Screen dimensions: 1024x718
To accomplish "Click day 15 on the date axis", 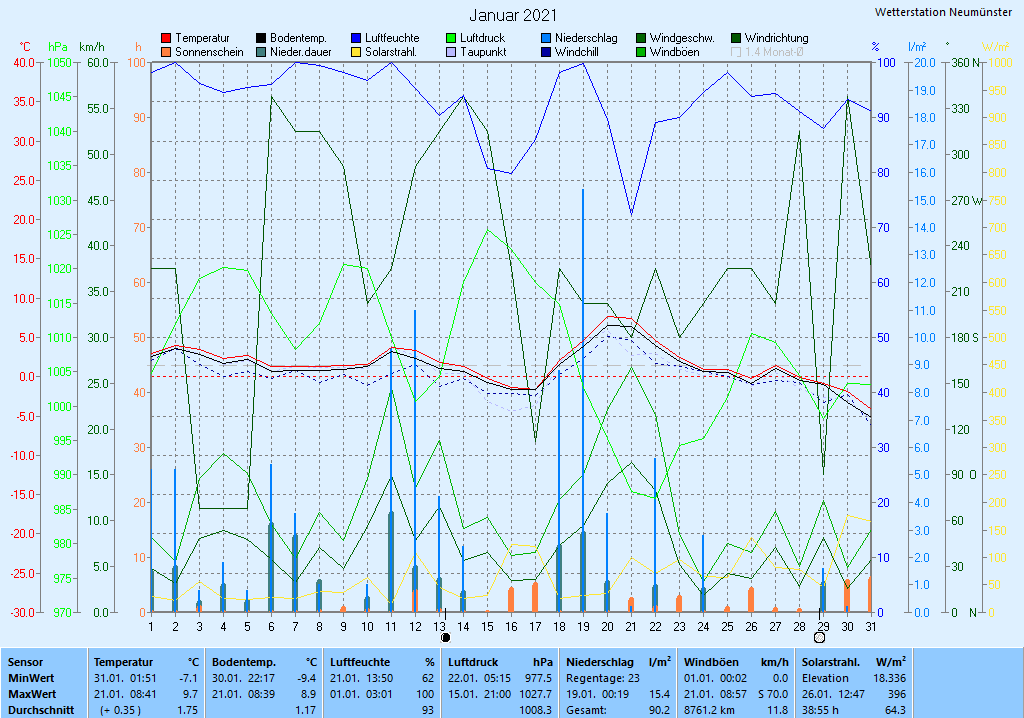I will 487,627.
